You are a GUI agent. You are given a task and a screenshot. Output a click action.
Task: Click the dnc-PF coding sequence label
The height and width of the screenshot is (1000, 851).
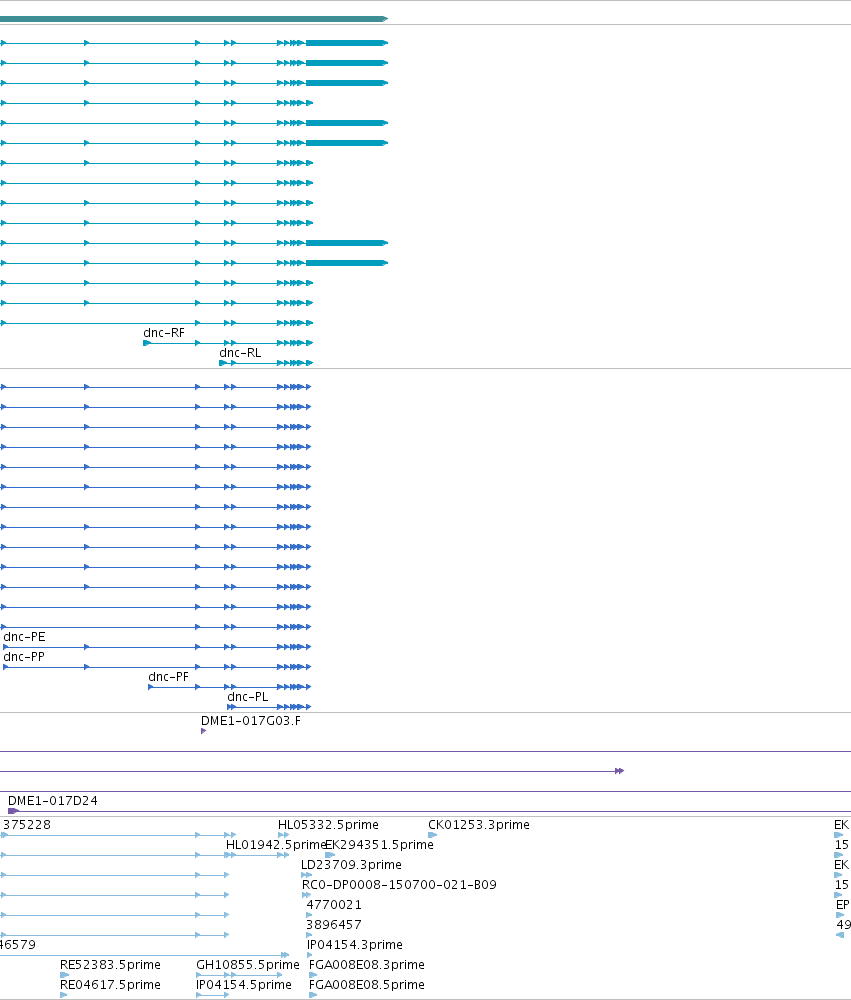pyautogui.click(x=168, y=677)
